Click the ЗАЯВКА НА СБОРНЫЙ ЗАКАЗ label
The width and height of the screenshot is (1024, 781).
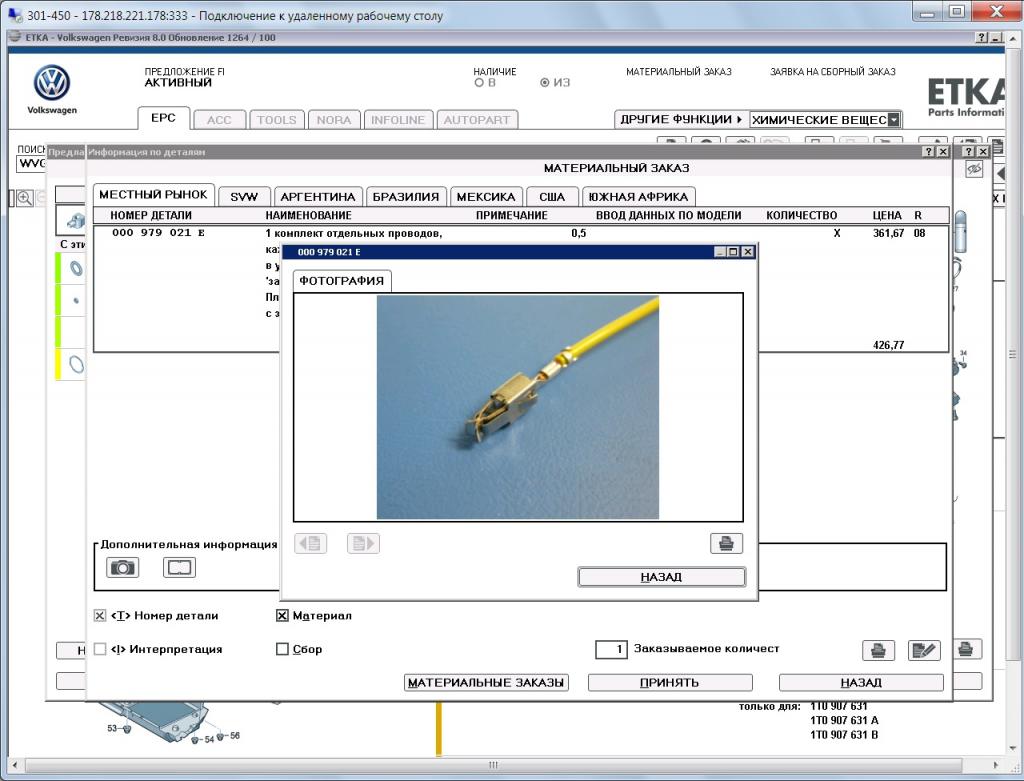tap(833, 72)
